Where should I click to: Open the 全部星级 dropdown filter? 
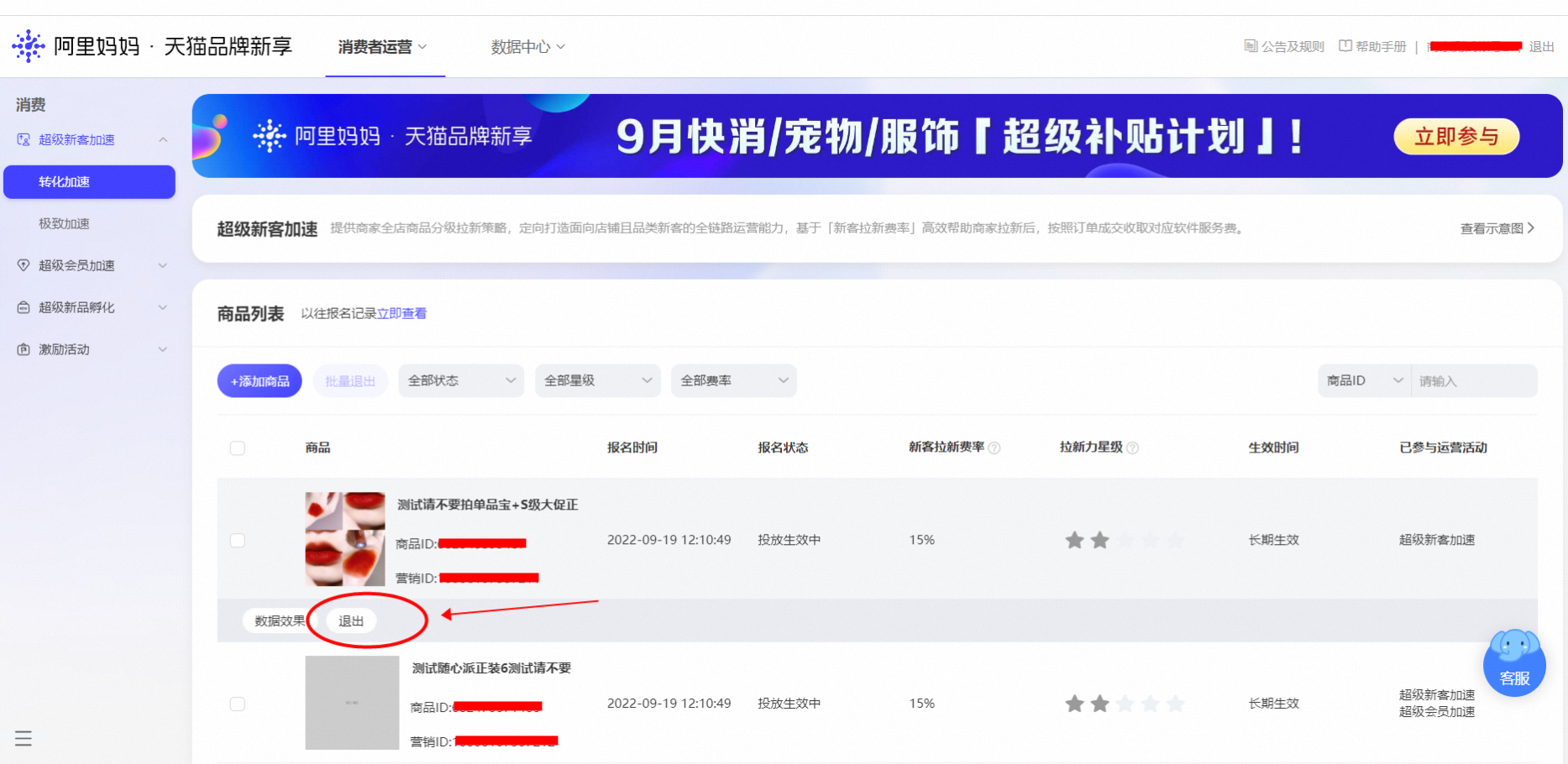[x=597, y=380]
